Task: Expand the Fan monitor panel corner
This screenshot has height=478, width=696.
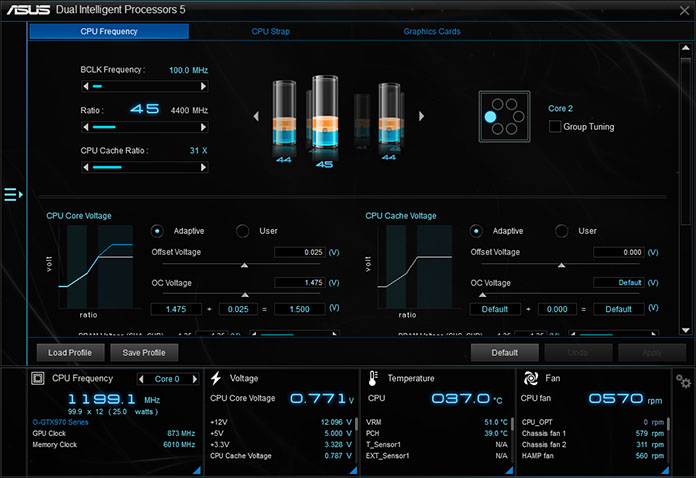Action: pos(665,470)
